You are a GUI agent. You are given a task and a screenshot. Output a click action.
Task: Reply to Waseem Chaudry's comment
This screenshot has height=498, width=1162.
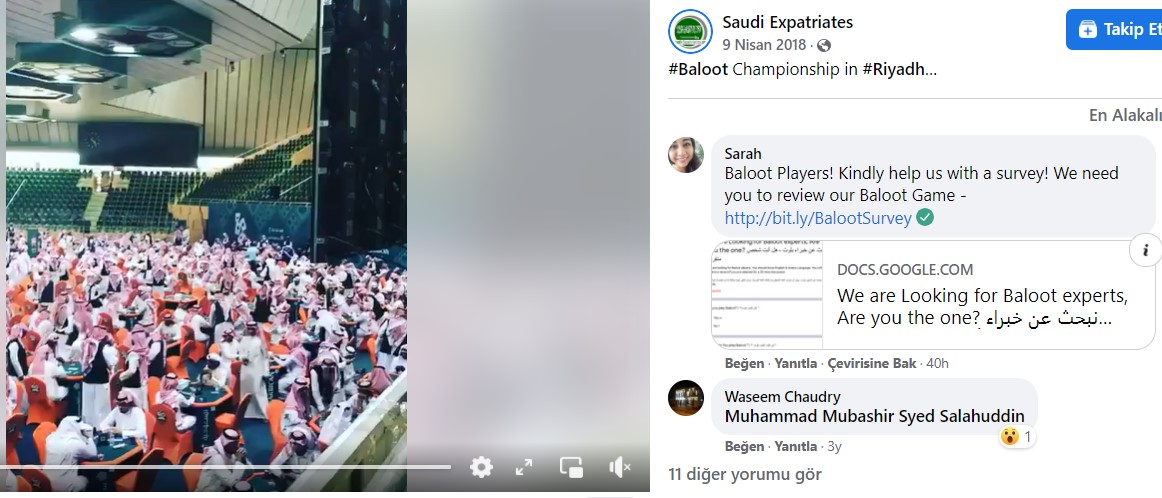point(796,446)
